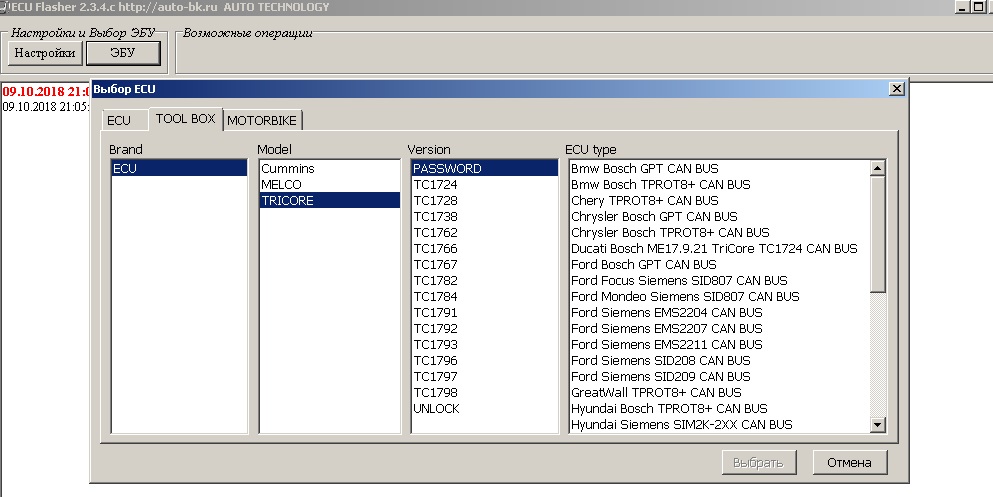This screenshot has width=993, height=497.
Task: Select PASSWORD in the Version list
Action: pos(484,168)
